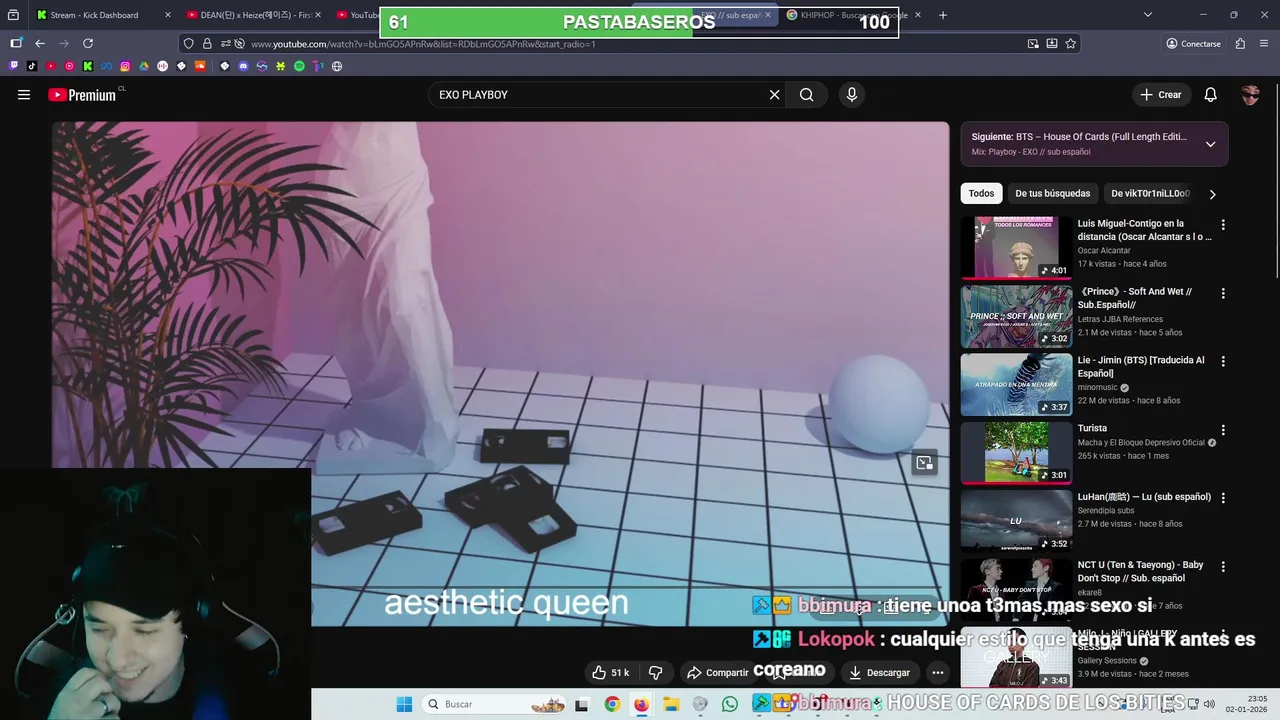Screen dimensions: 1280x720
Task: Open Spotify bookmark in bookmarks bar
Action: [x=299, y=66]
